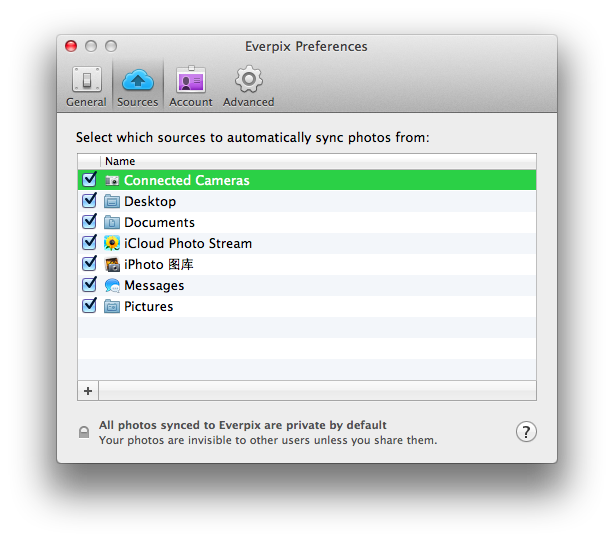Uncheck the Desktop source checkbox
This screenshot has height=542, width=614.
click(89, 201)
